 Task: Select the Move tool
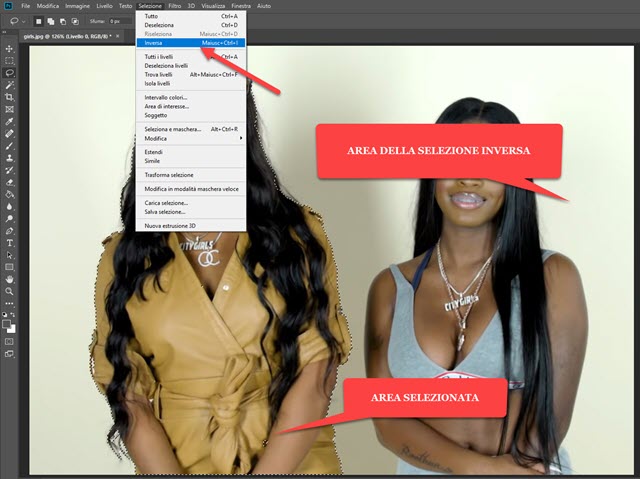point(9,49)
